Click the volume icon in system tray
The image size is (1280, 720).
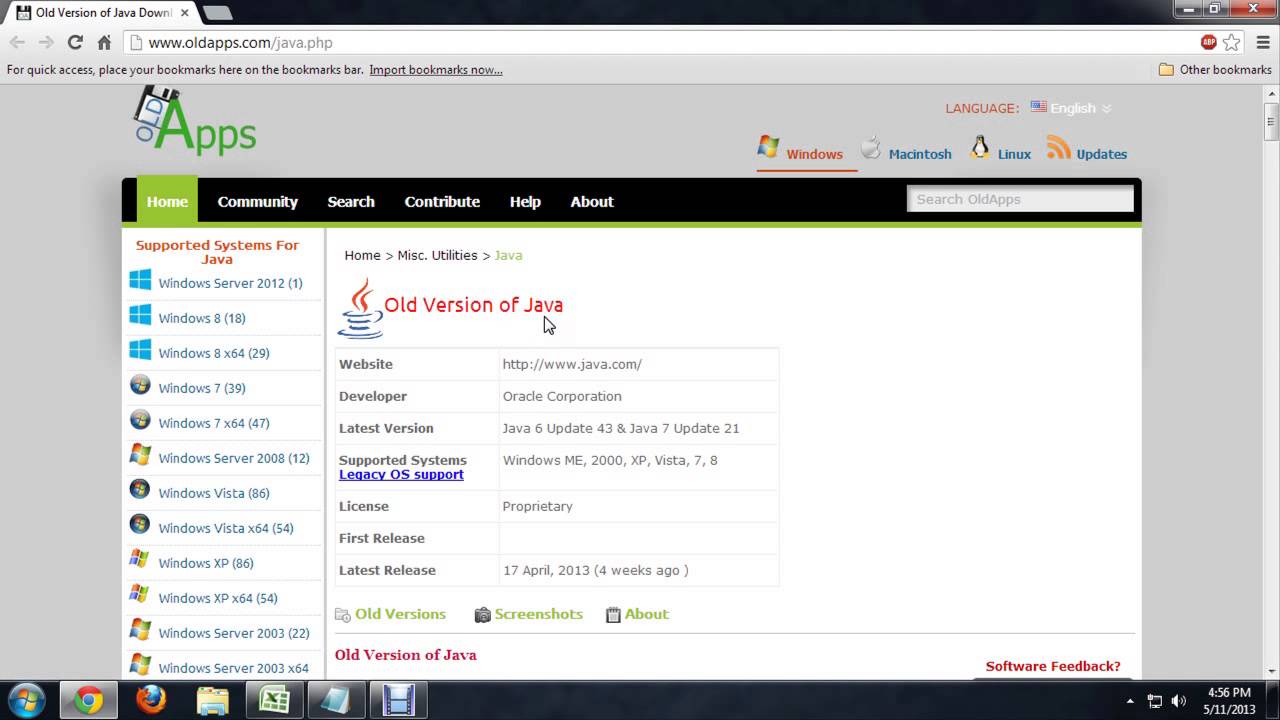[1179, 701]
